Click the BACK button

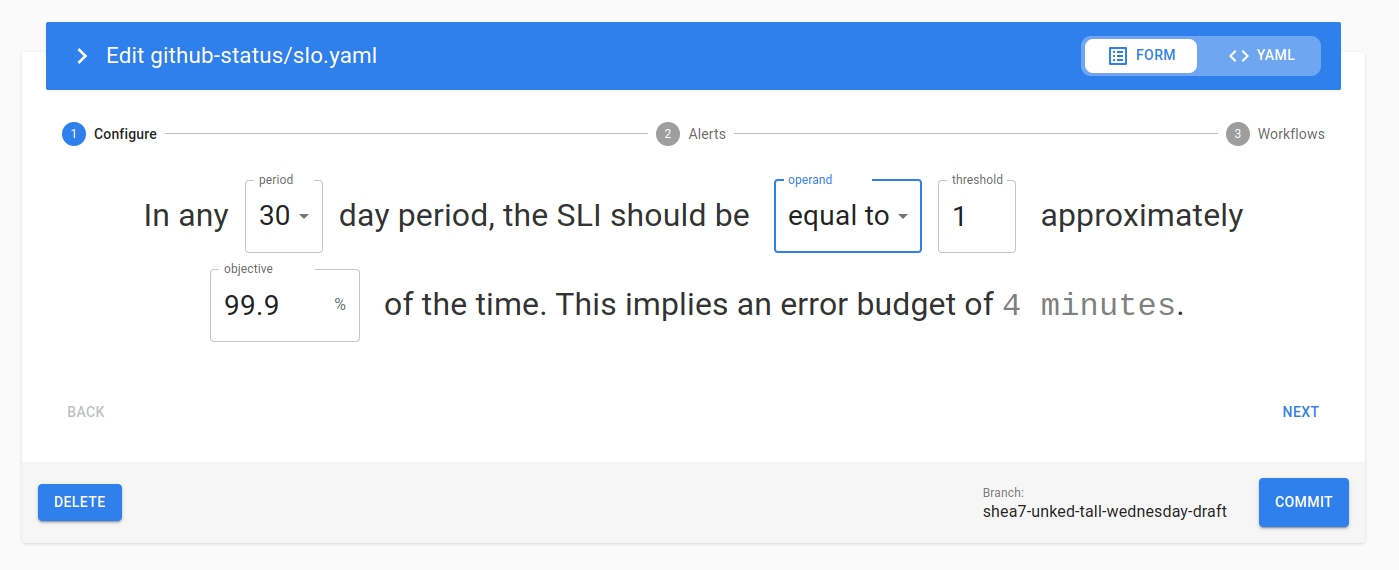tap(86, 412)
